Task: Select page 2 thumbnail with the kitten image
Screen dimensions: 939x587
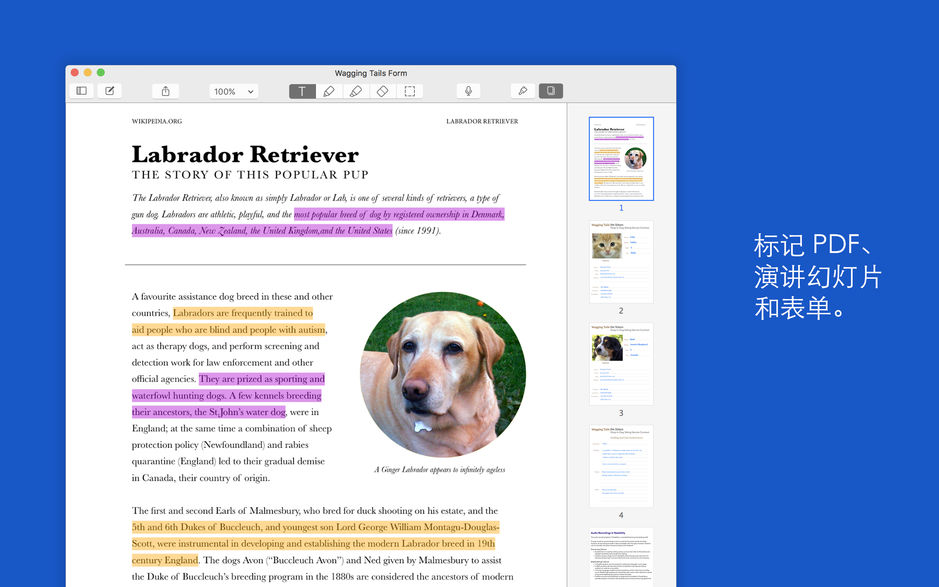Action: [621, 260]
